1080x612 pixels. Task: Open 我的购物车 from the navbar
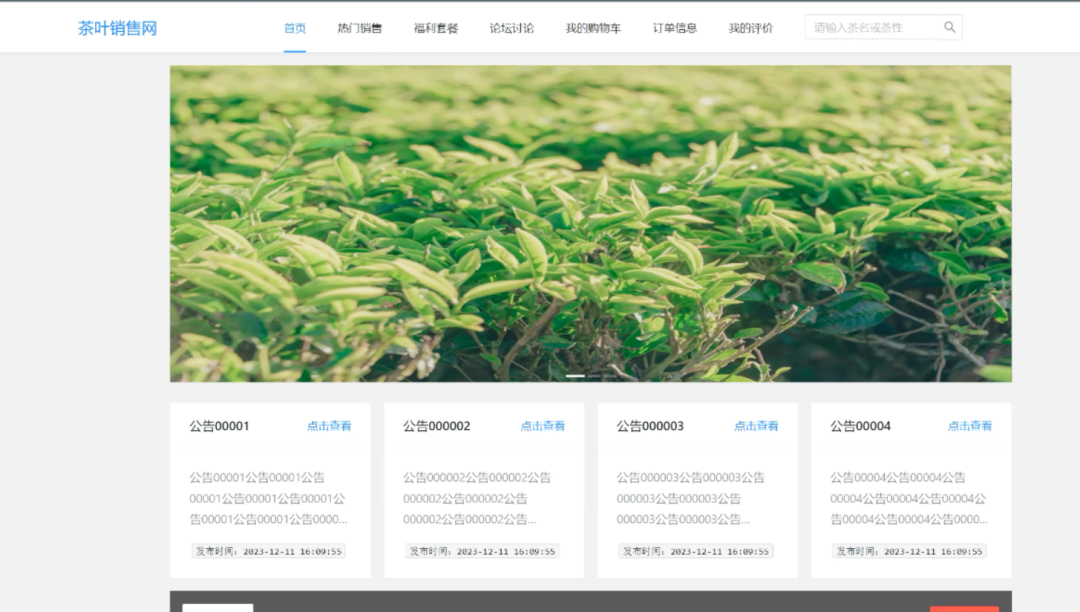pyautogui.click(x=593, y=27)
